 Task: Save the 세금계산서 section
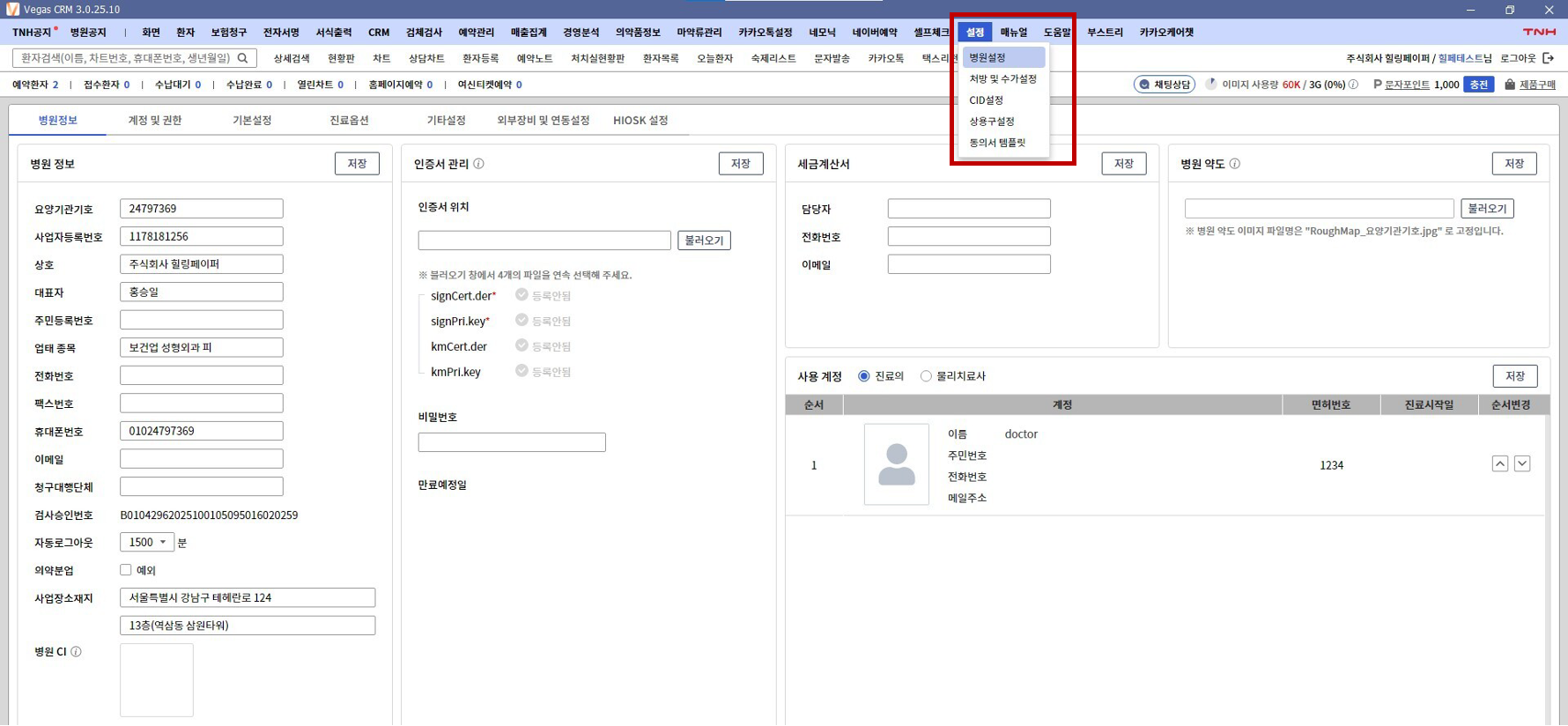1124,164
